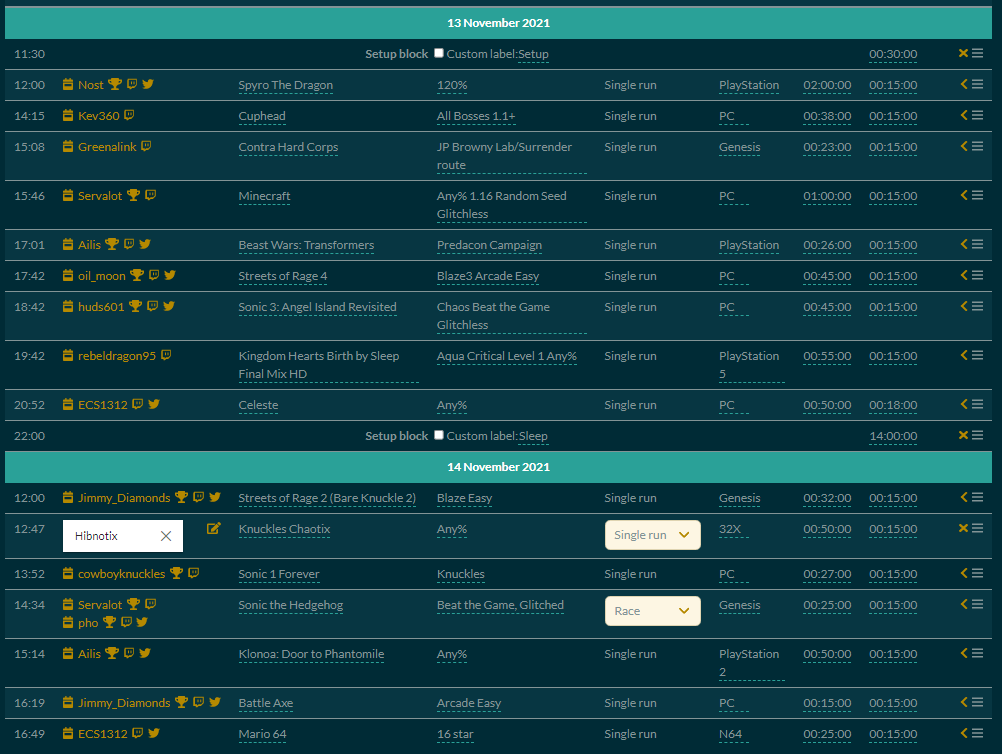This screenshot has width=1002, height=754.
Task: Click the edit pencil icon beside Hibnotix
Action: 213,528
